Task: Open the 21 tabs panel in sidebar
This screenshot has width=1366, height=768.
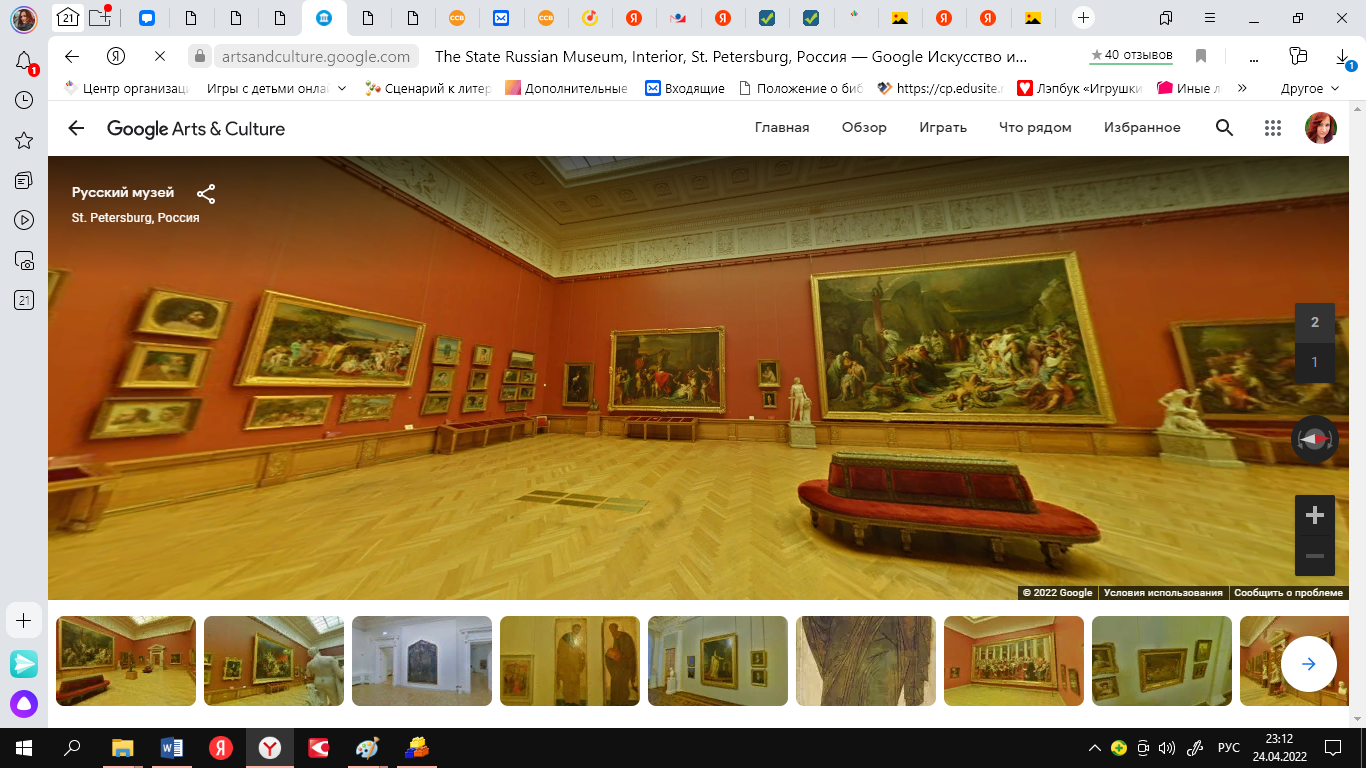Action: coord(24,299)
